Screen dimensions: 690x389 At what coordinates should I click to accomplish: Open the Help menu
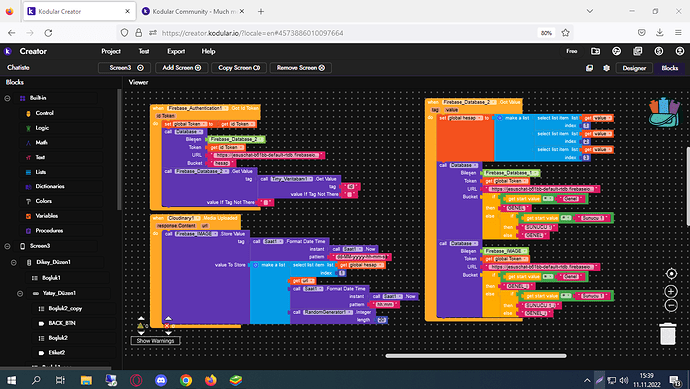208,51
